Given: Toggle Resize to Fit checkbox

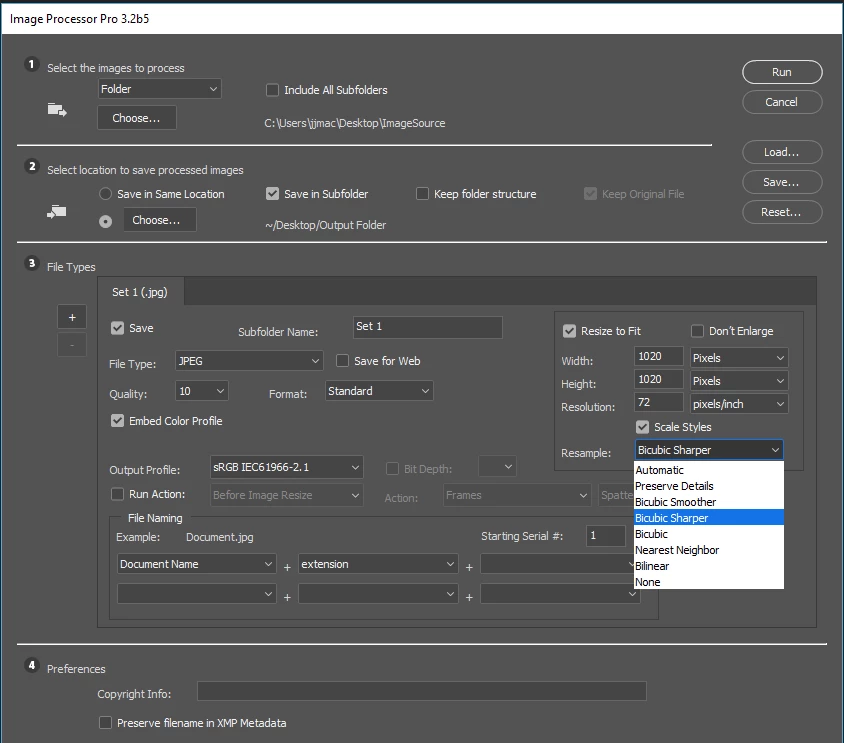Looking at the screenshot, I should [569, 331].
